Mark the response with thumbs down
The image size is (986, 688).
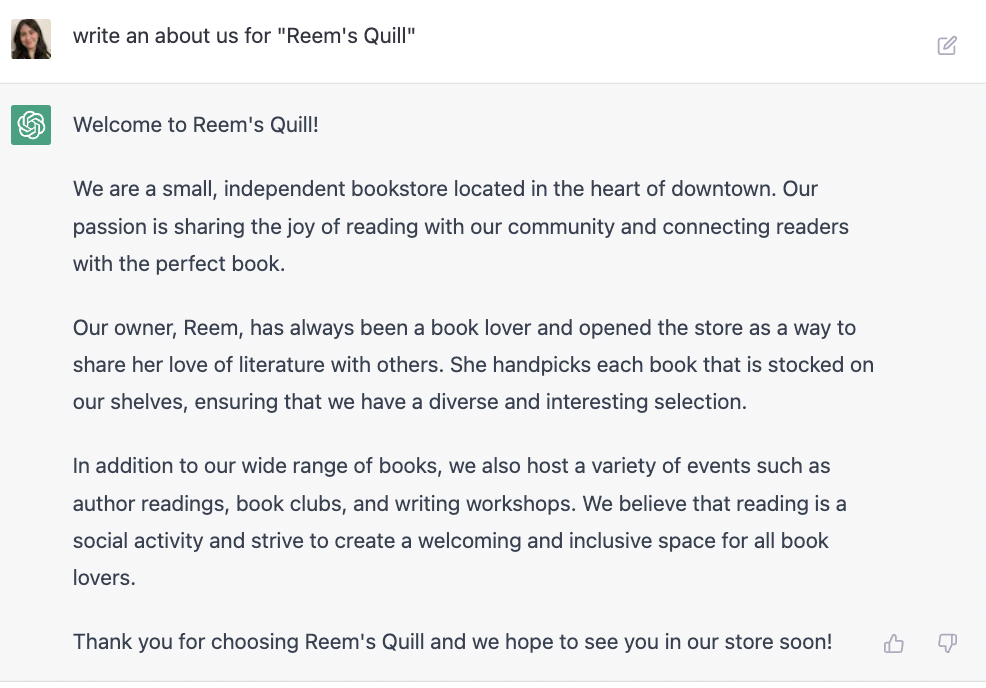tap(947, 643)
